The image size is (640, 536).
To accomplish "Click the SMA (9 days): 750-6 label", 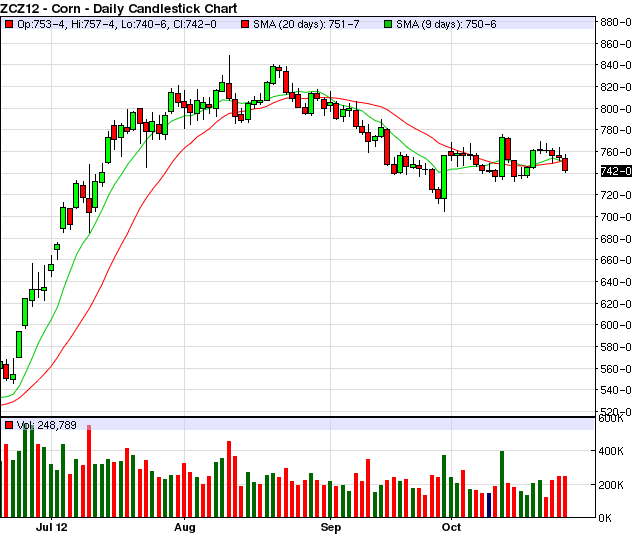I will (446, 24).
